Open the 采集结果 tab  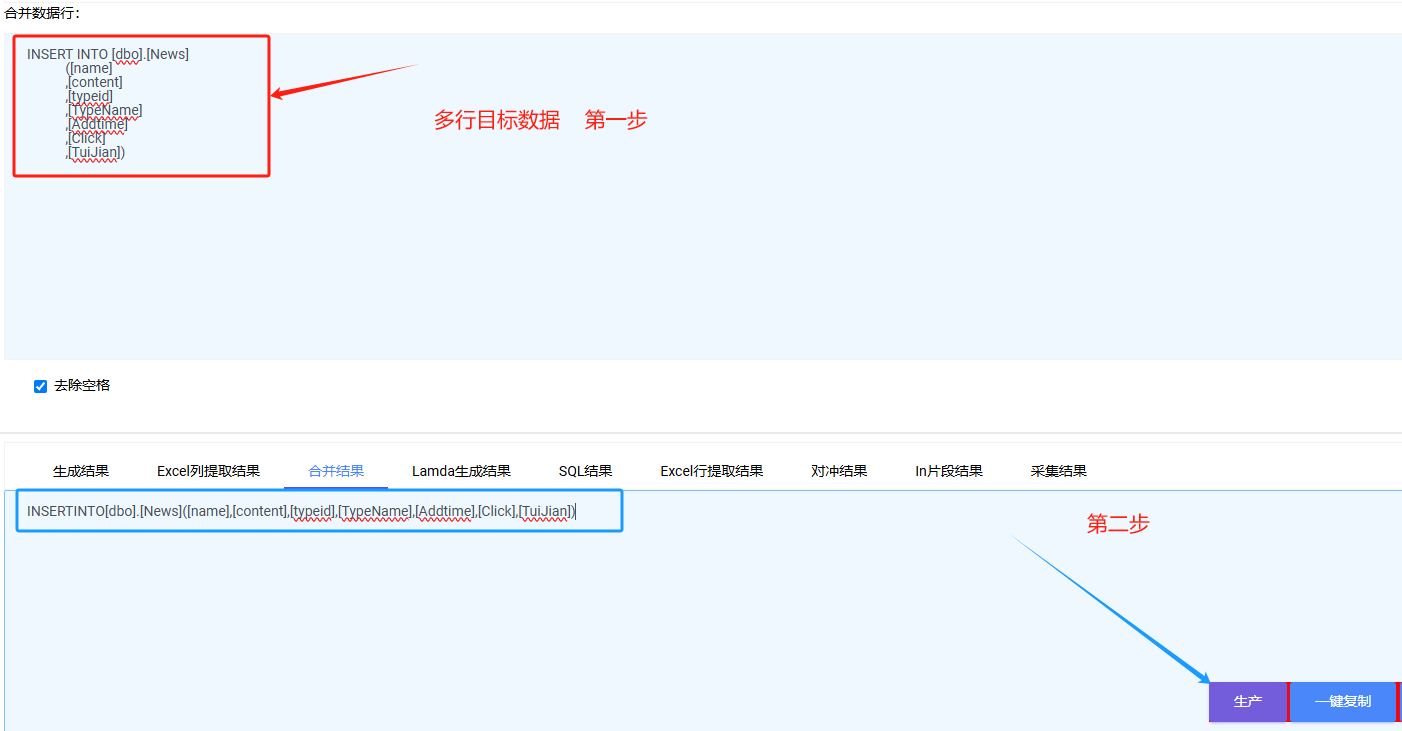[1058, 471]
